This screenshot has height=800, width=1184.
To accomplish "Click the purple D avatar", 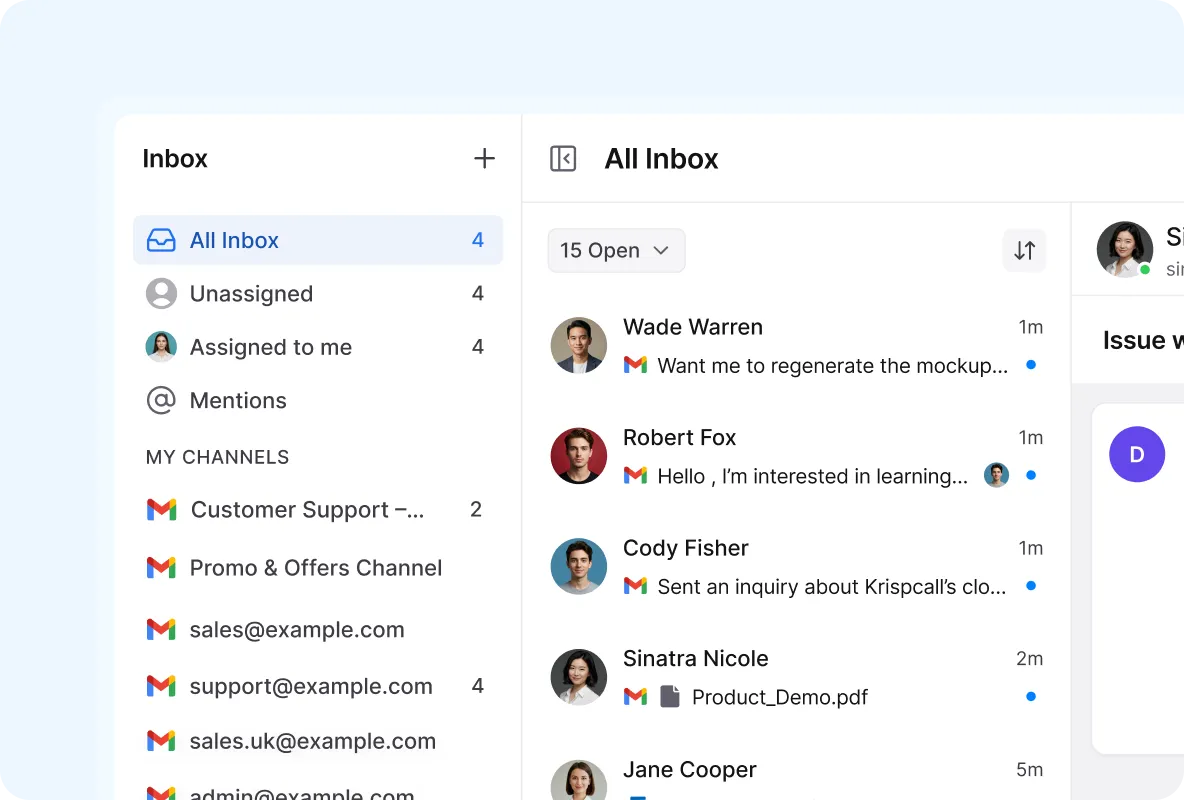I will click(x=1137, y=455).
